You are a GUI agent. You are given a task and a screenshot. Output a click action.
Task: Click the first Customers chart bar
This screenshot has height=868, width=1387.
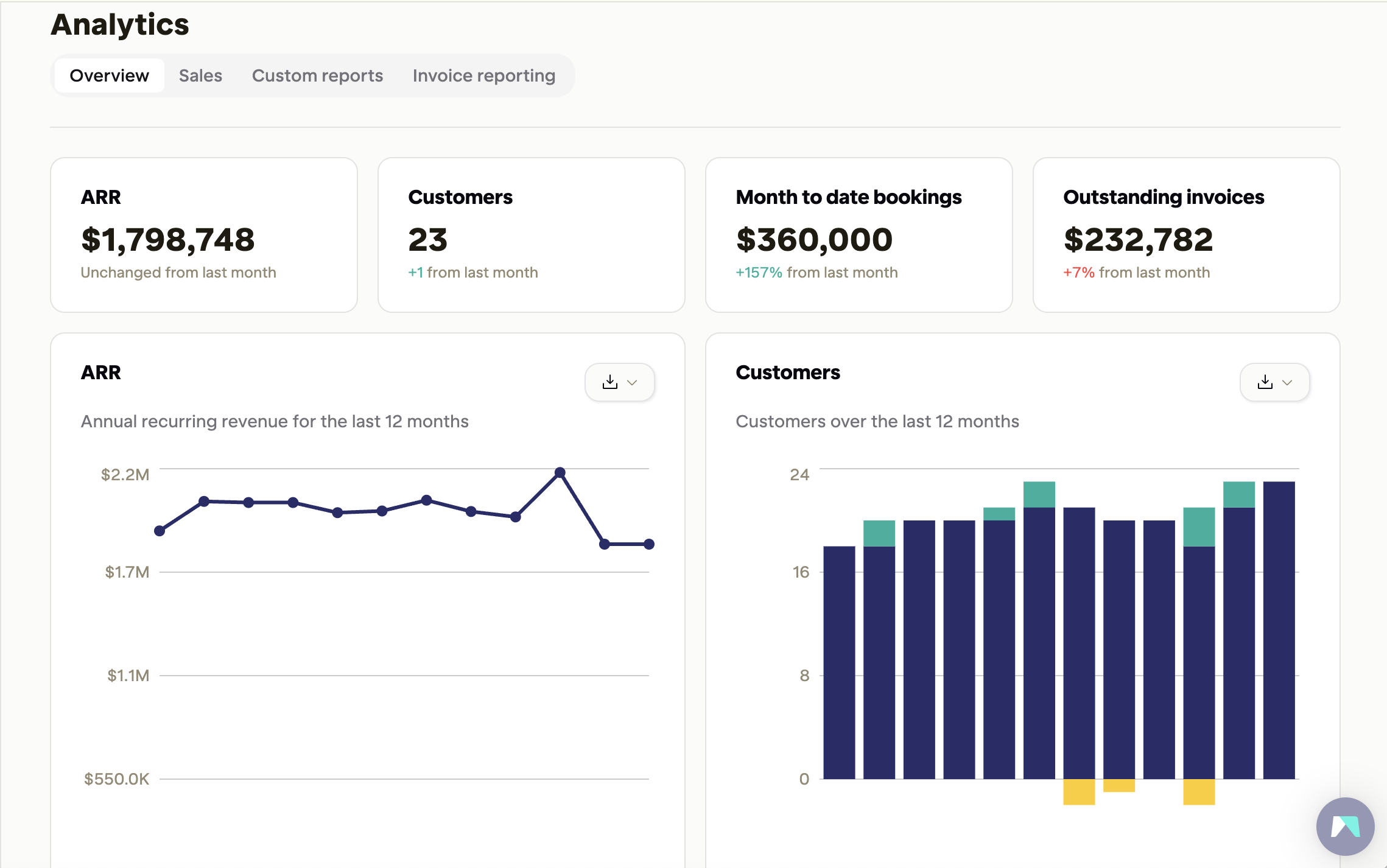click(839, 662)
